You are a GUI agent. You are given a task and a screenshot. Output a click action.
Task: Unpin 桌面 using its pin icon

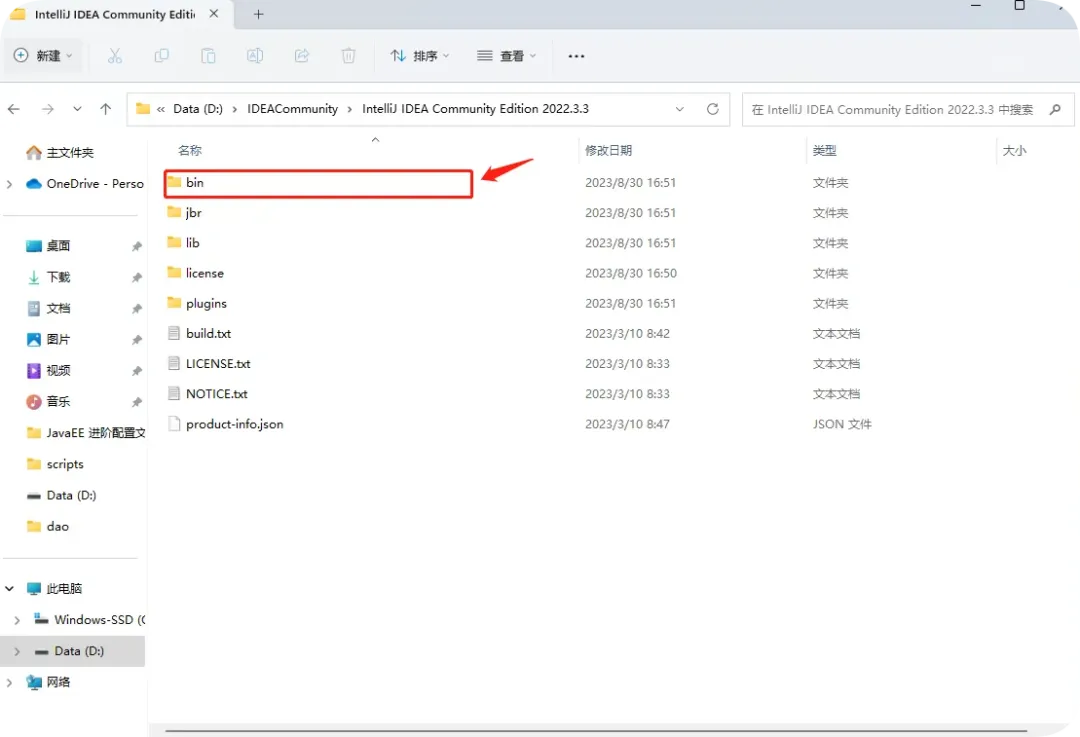(136, 247)
